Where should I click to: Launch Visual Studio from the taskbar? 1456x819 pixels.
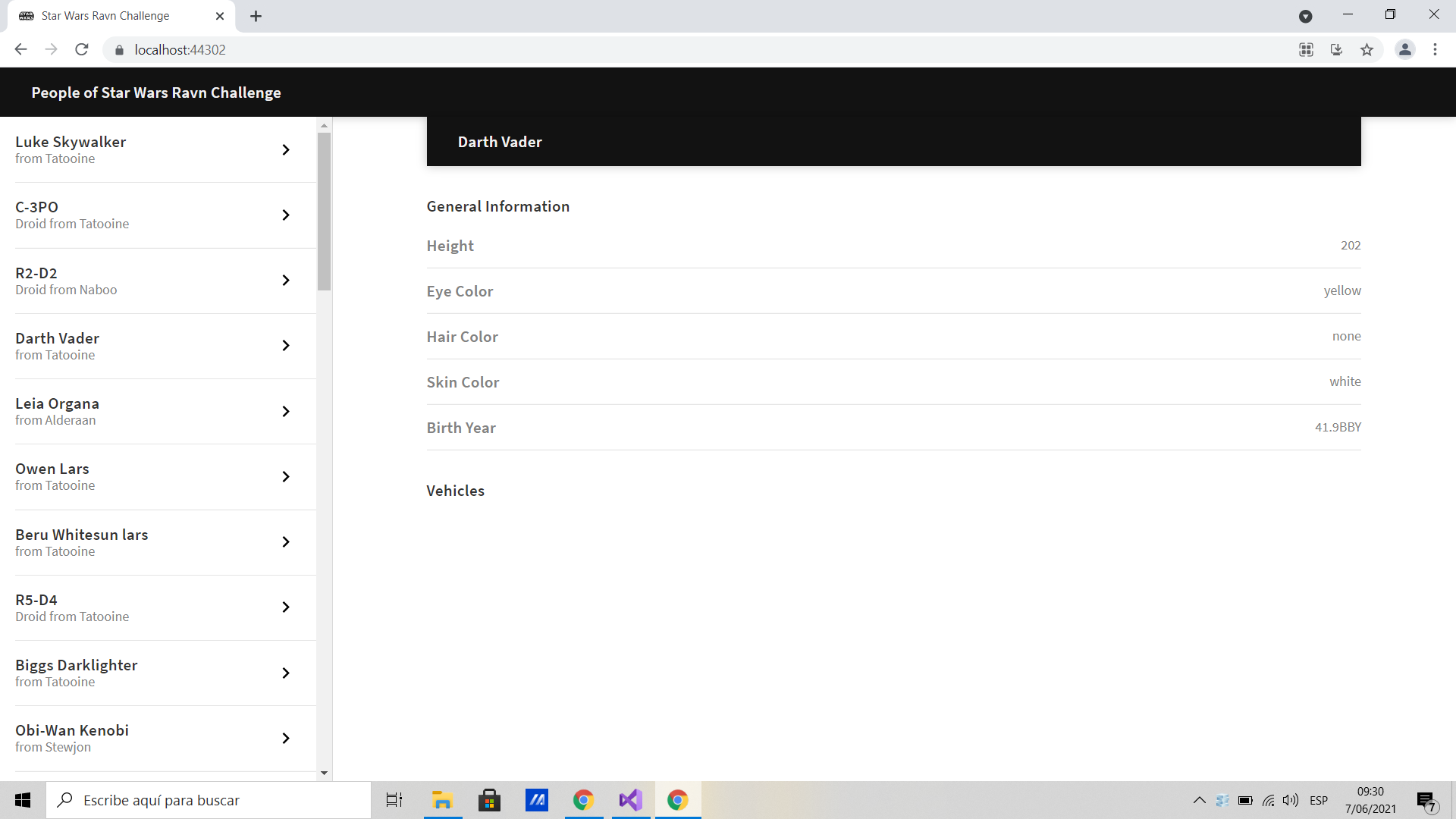[x=630, y=800]
